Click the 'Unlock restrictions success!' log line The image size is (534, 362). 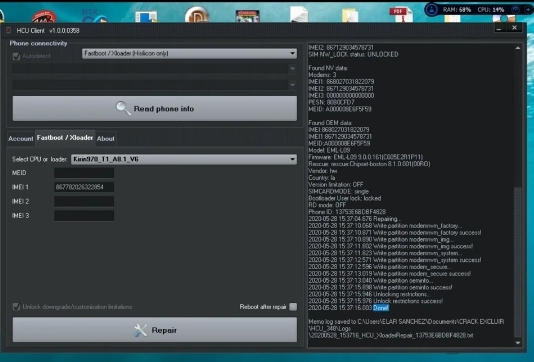(375, 301)
